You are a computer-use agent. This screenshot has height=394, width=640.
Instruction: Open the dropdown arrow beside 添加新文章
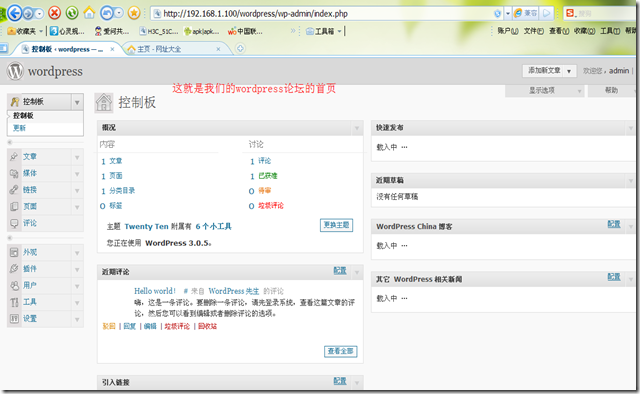pyautogui.click(x=569, y=71)
